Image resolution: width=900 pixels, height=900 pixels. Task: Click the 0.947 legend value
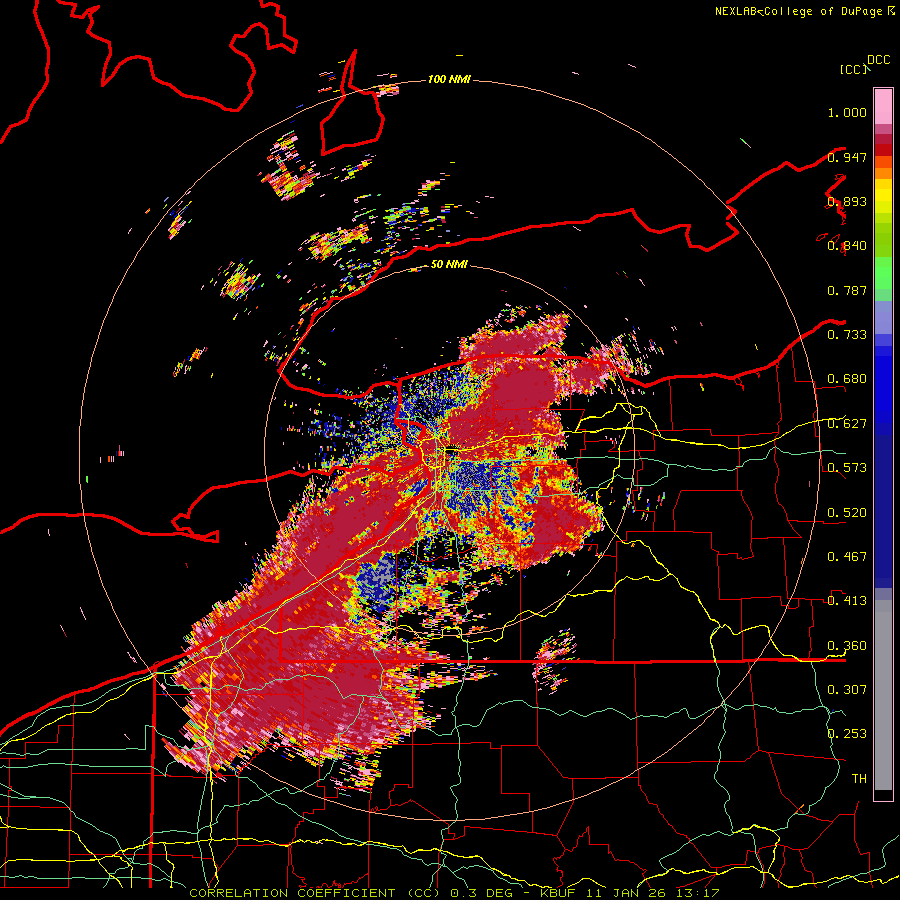[x=847, y=157]
